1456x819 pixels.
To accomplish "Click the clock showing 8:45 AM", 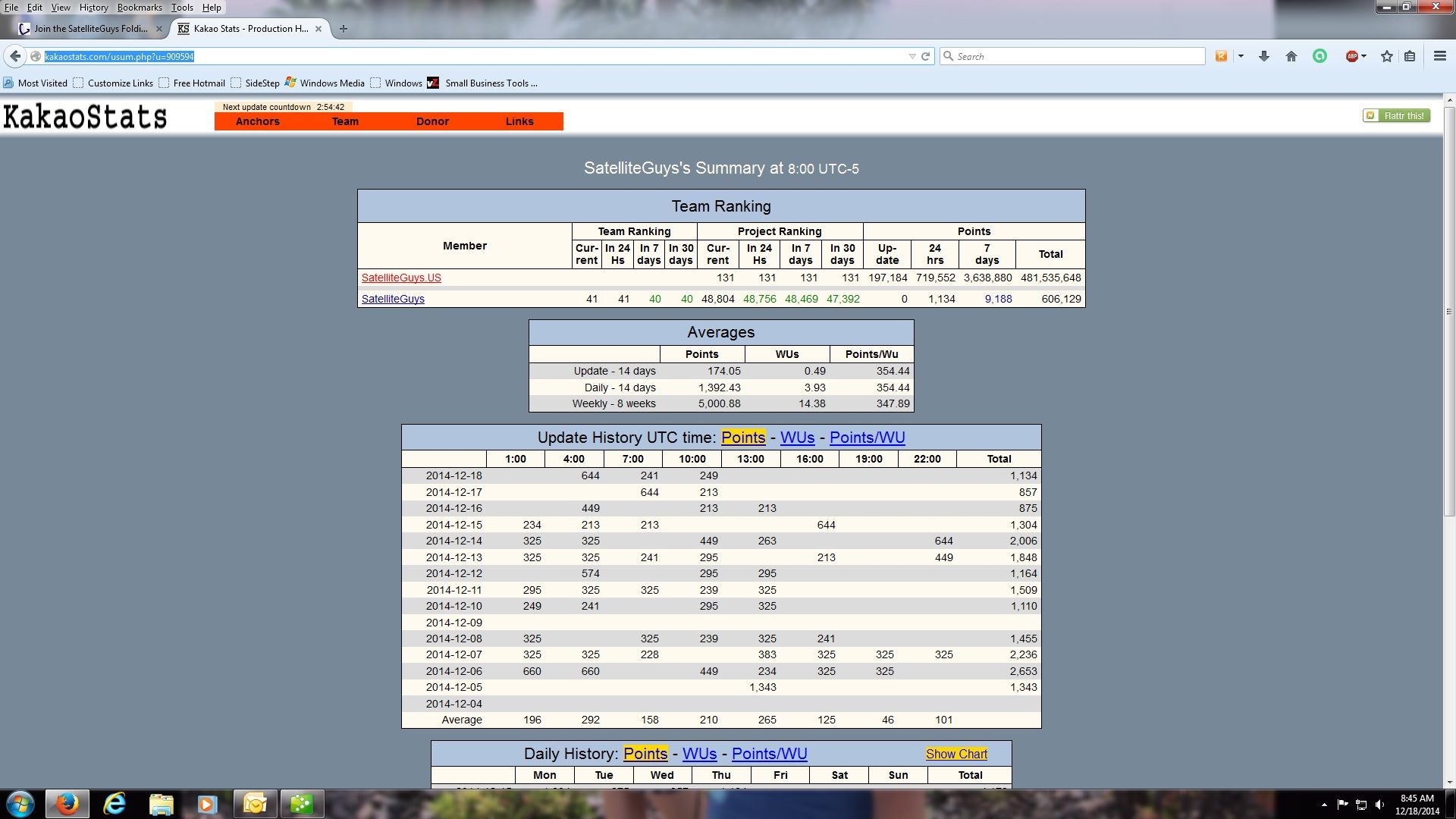I will point(1417,799).
